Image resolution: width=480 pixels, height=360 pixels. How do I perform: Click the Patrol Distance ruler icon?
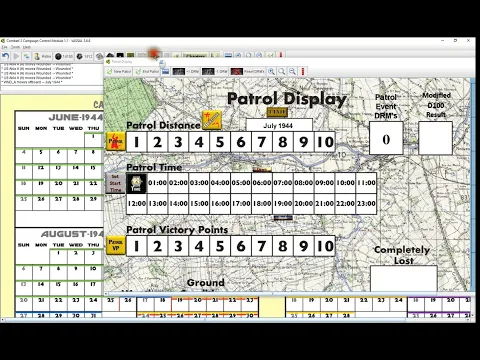click(212, 120)
